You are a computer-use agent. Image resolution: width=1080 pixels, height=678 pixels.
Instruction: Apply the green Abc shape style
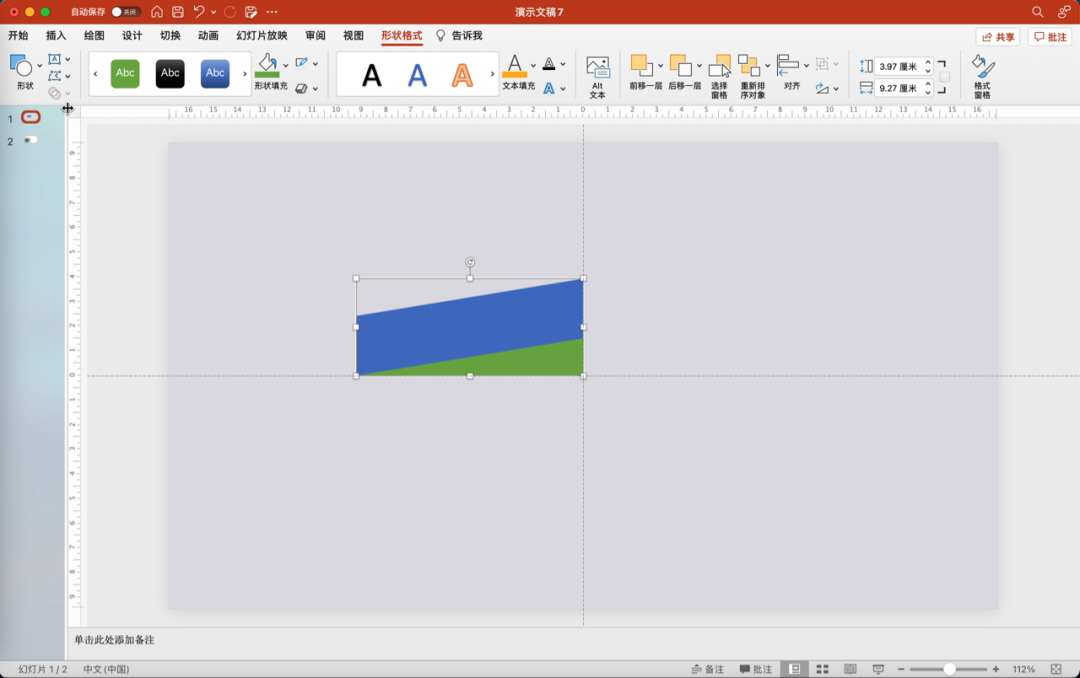(125, 73)
